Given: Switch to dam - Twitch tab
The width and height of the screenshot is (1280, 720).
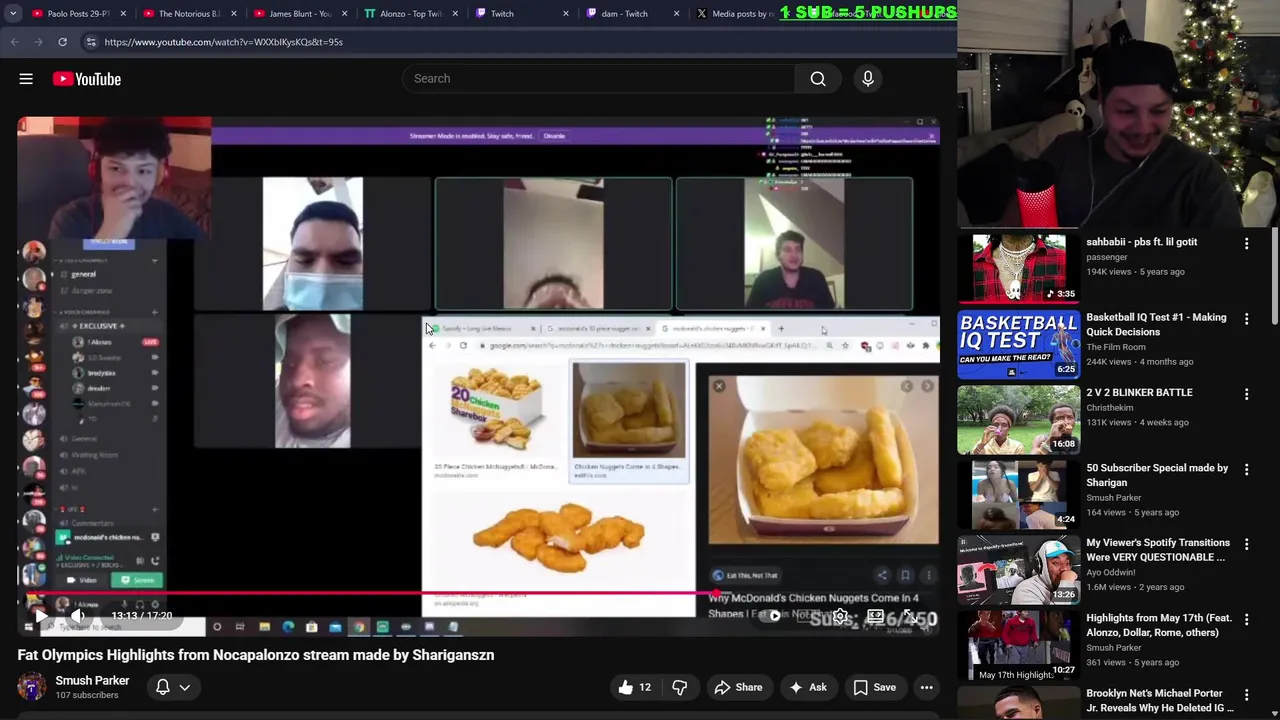Looking at the screenshot, I should point(631,14).
